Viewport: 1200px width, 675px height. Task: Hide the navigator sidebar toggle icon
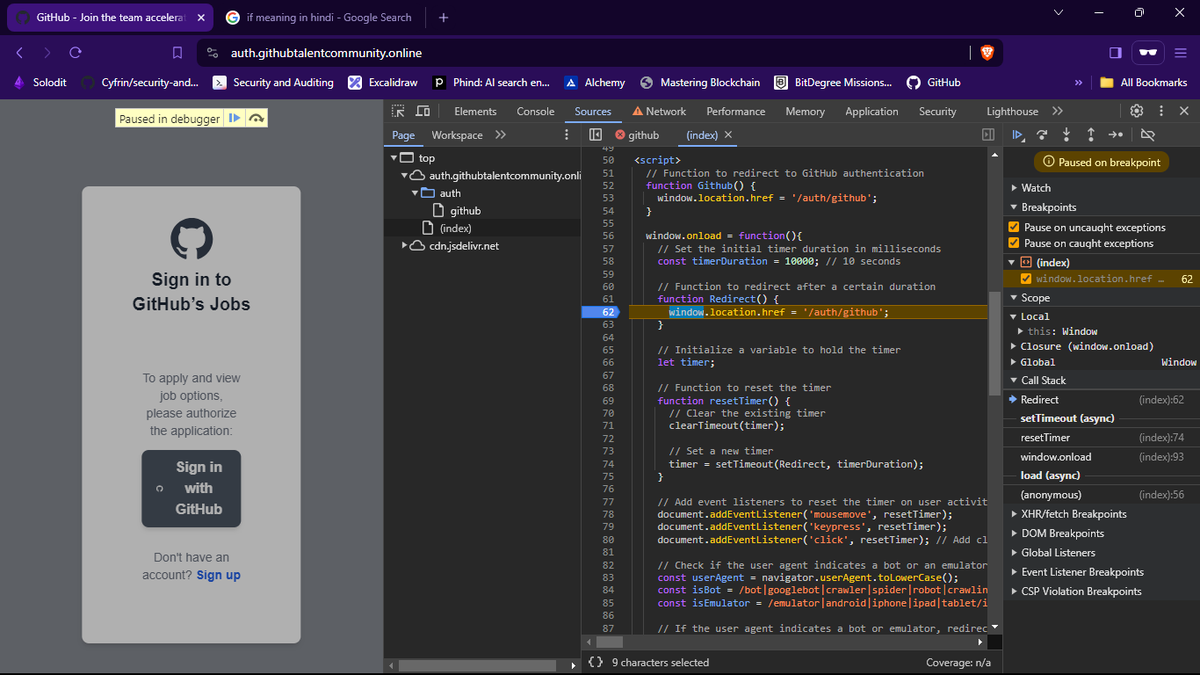(595, 135)
